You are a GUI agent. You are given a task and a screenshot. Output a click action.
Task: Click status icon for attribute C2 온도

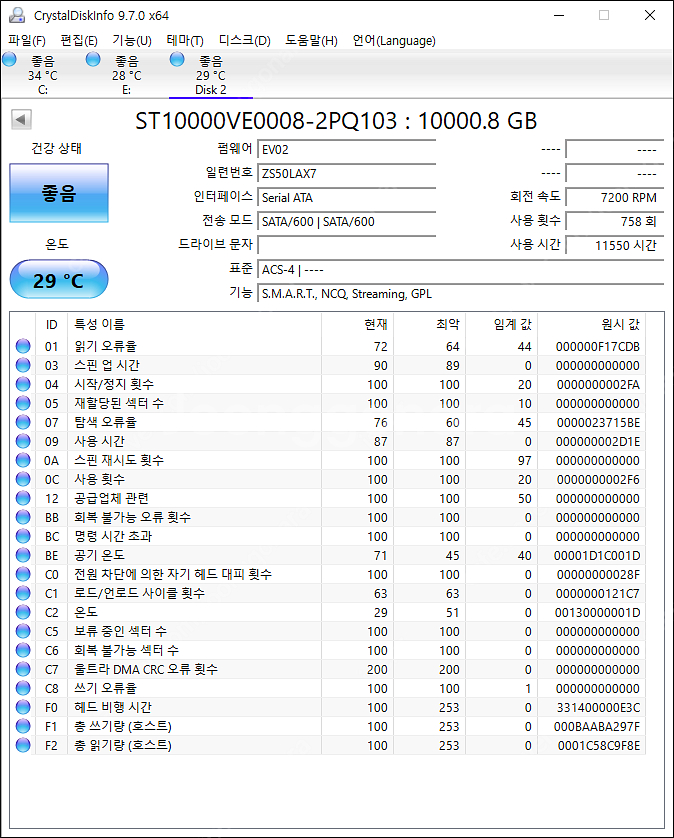[22, 612]
